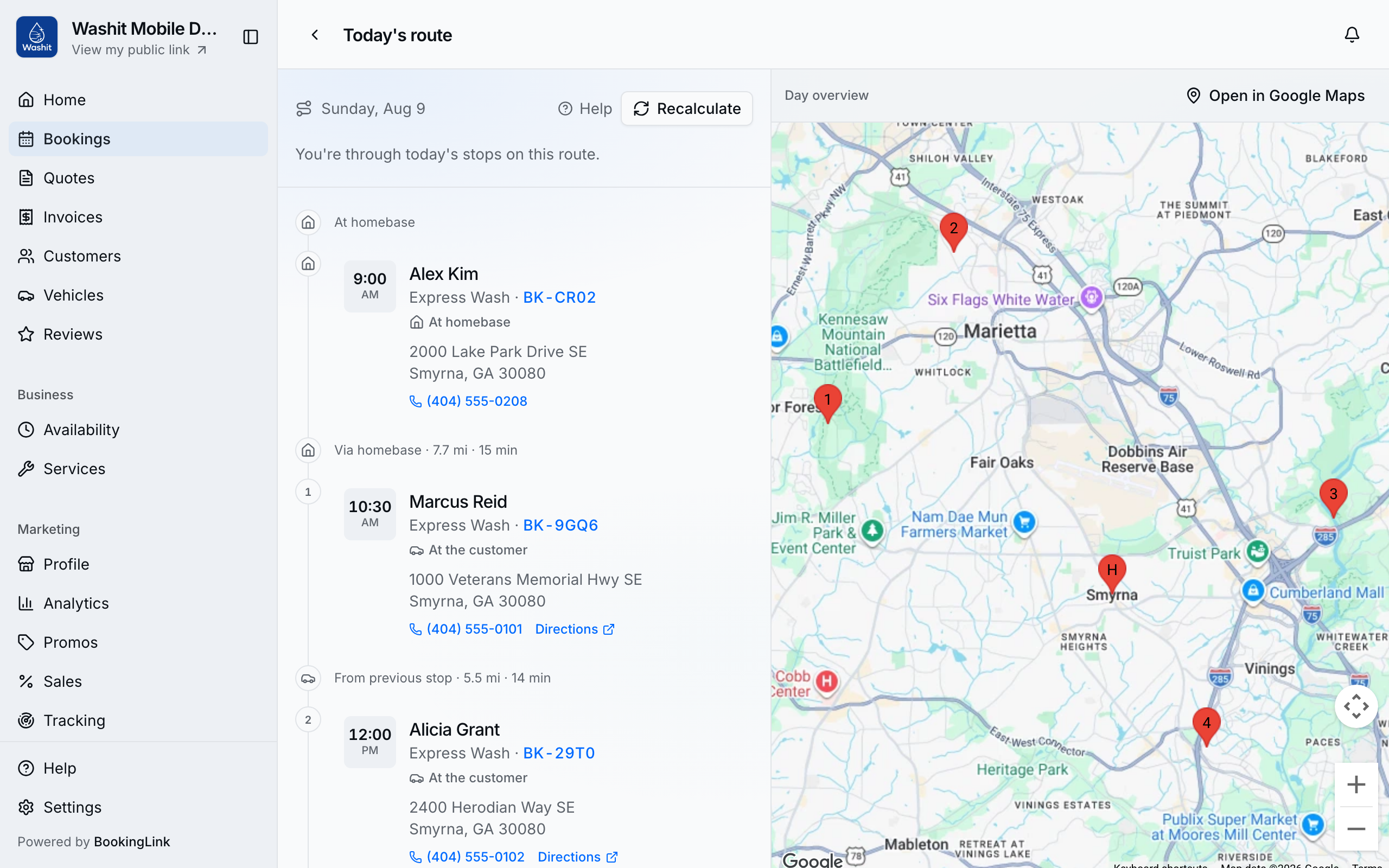This screenshot has height=868, width=1389.
Task: Zoom in on the map
Action: pos(1356,784)
